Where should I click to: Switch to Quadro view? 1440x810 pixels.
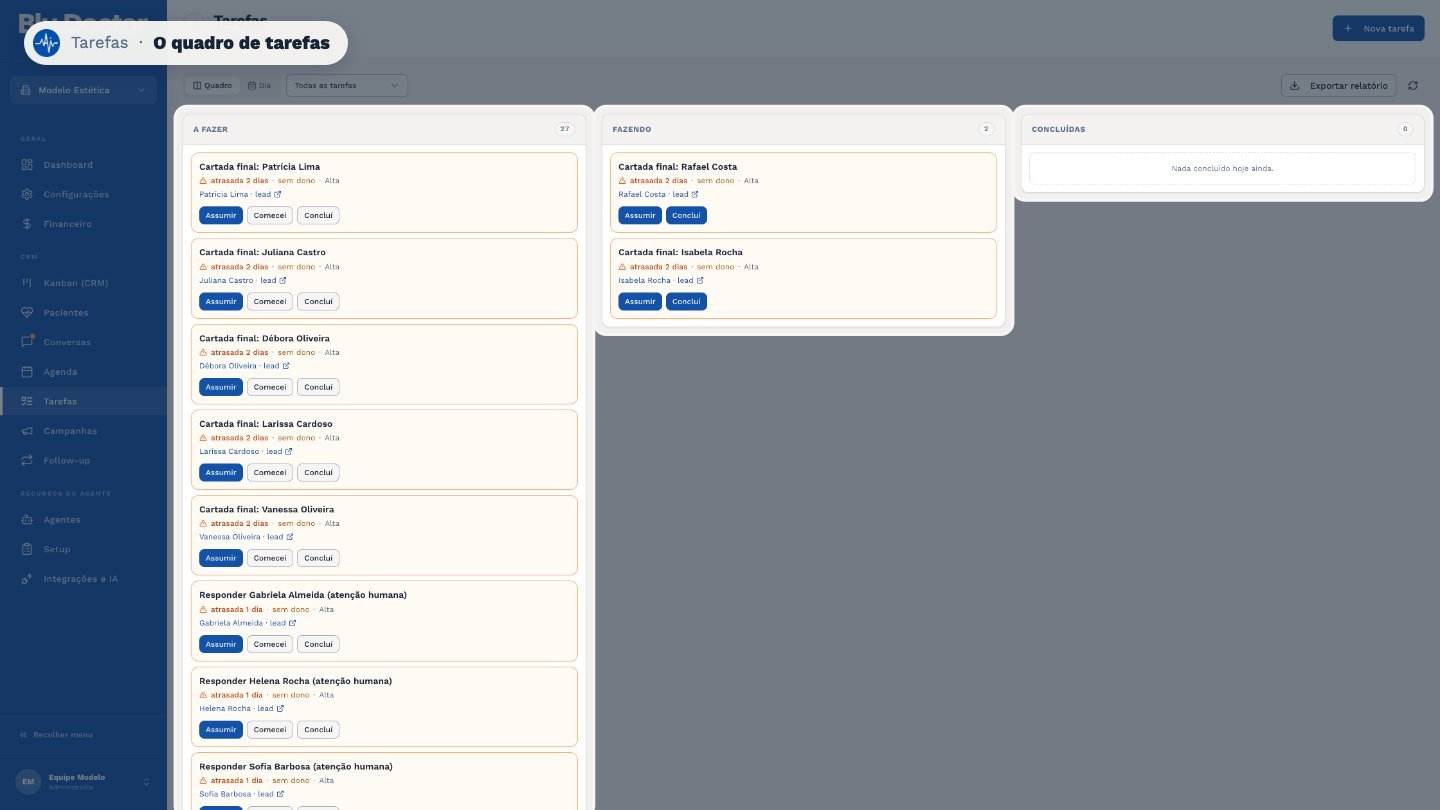[x=213, y=86]
